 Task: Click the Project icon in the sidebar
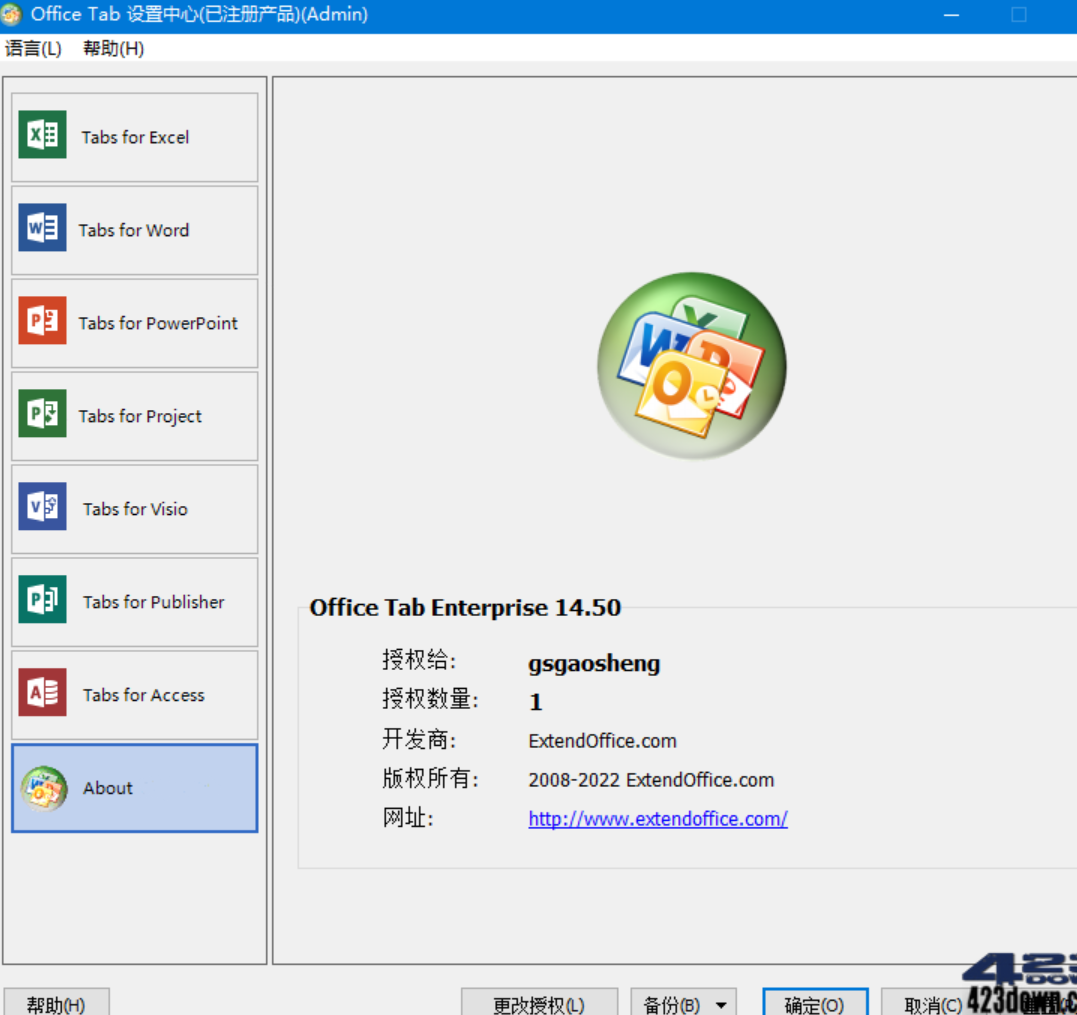(43, 413)
